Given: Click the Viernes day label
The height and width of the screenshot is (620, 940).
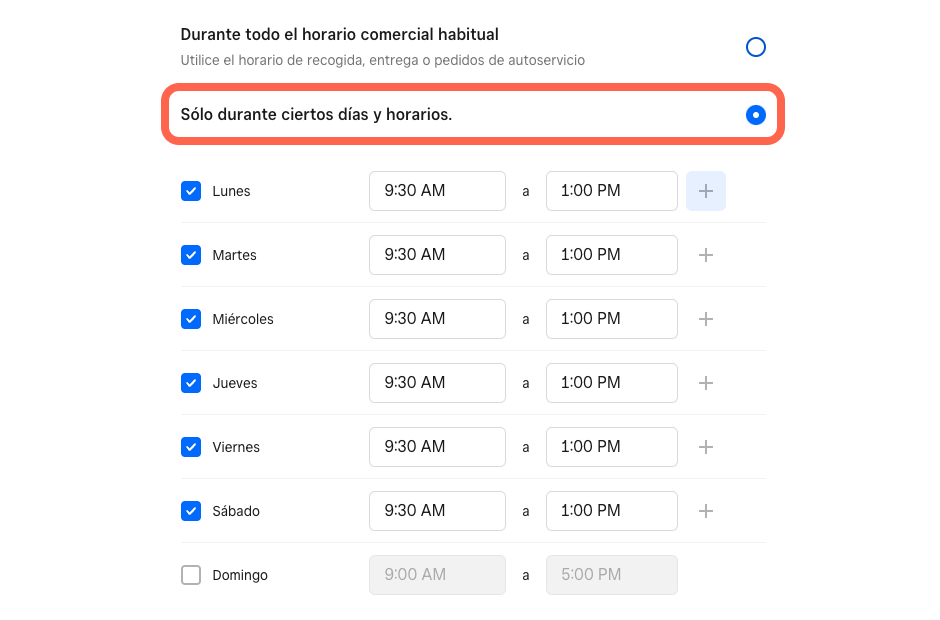Looking at the screenshot, I should (x=236, y=447).
